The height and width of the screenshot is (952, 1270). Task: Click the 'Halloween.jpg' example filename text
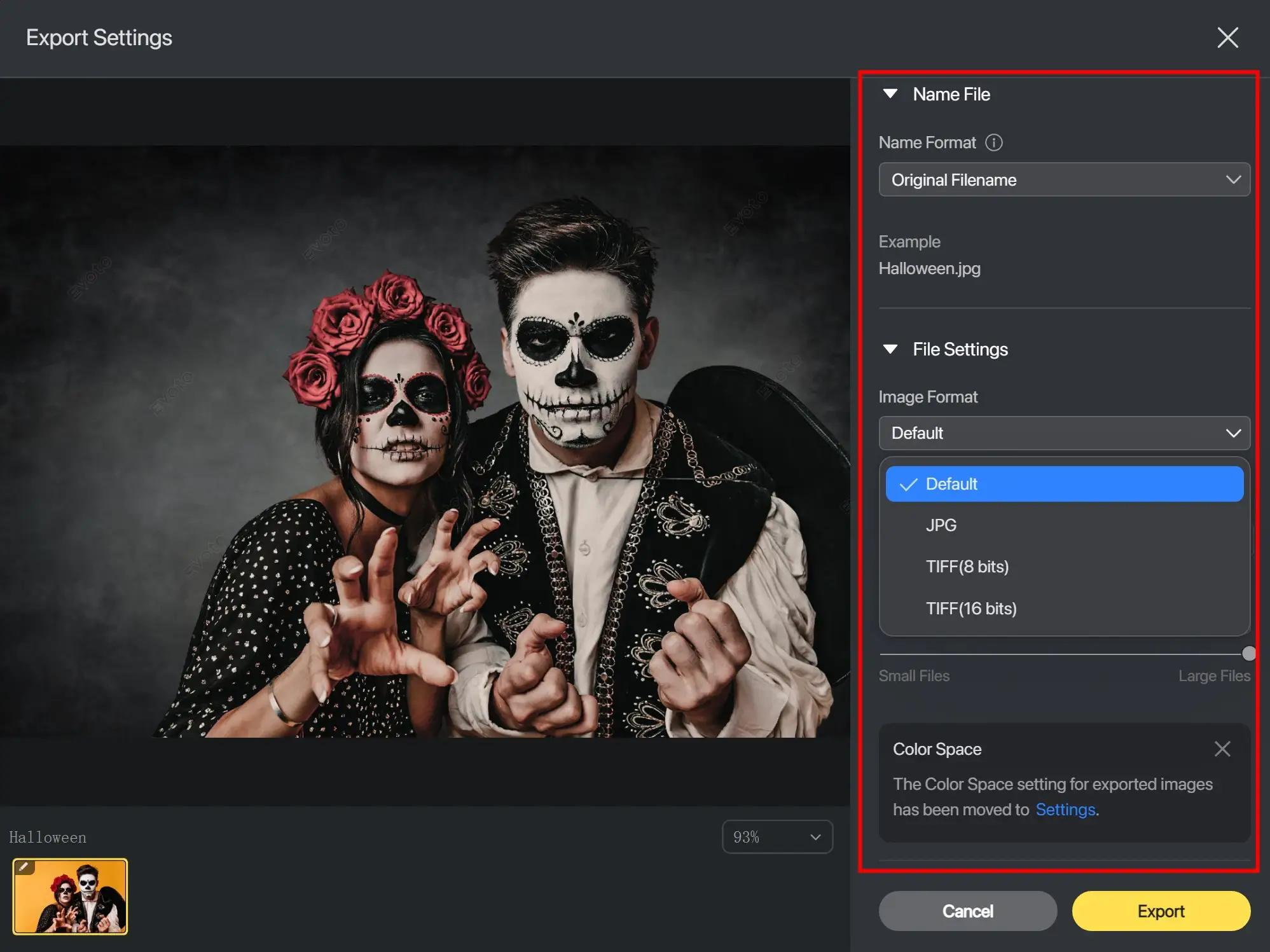coord(929,268)
